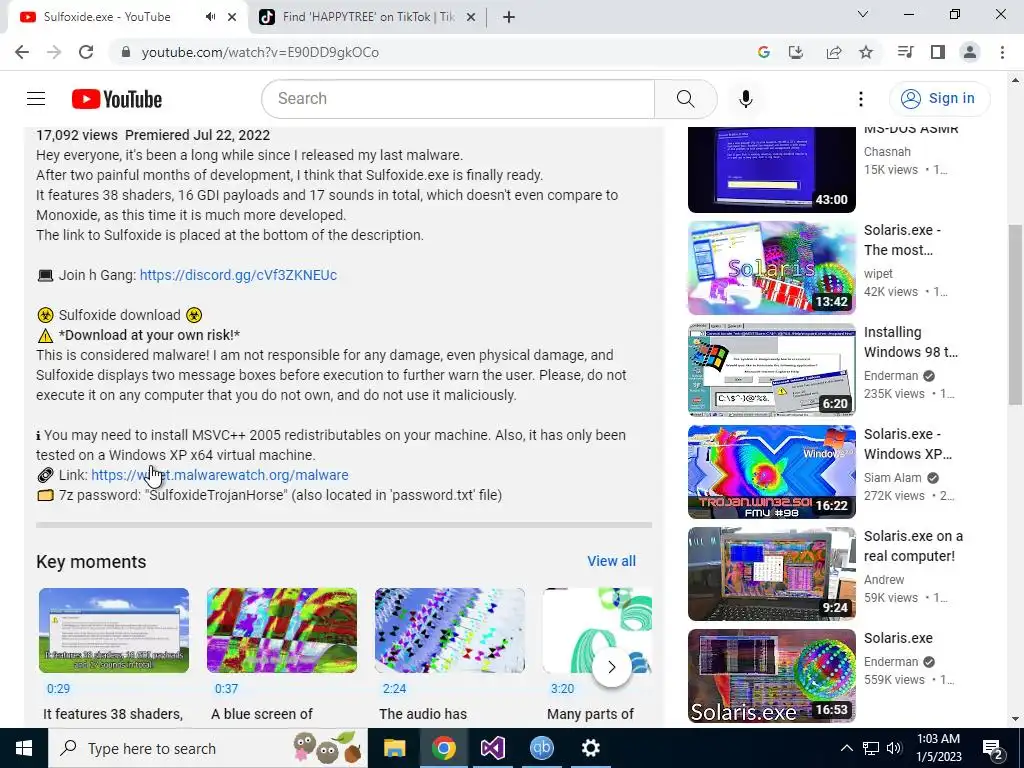1024x768 pixels.
Task: Click the page vertical scrollbar thumb
Action: tap(1015, 315)
